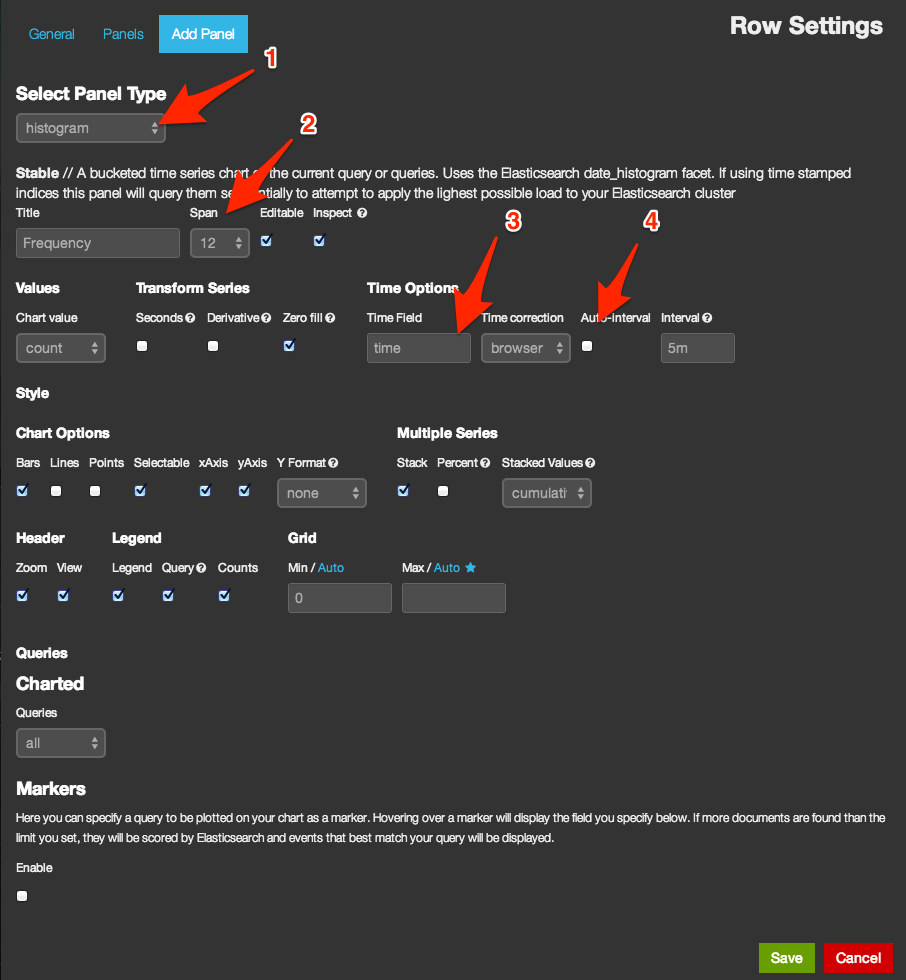Toggle the Zoom header checkbox
Image resolution: width=906 pixels, height=980 pixels.
coord(22,596)
